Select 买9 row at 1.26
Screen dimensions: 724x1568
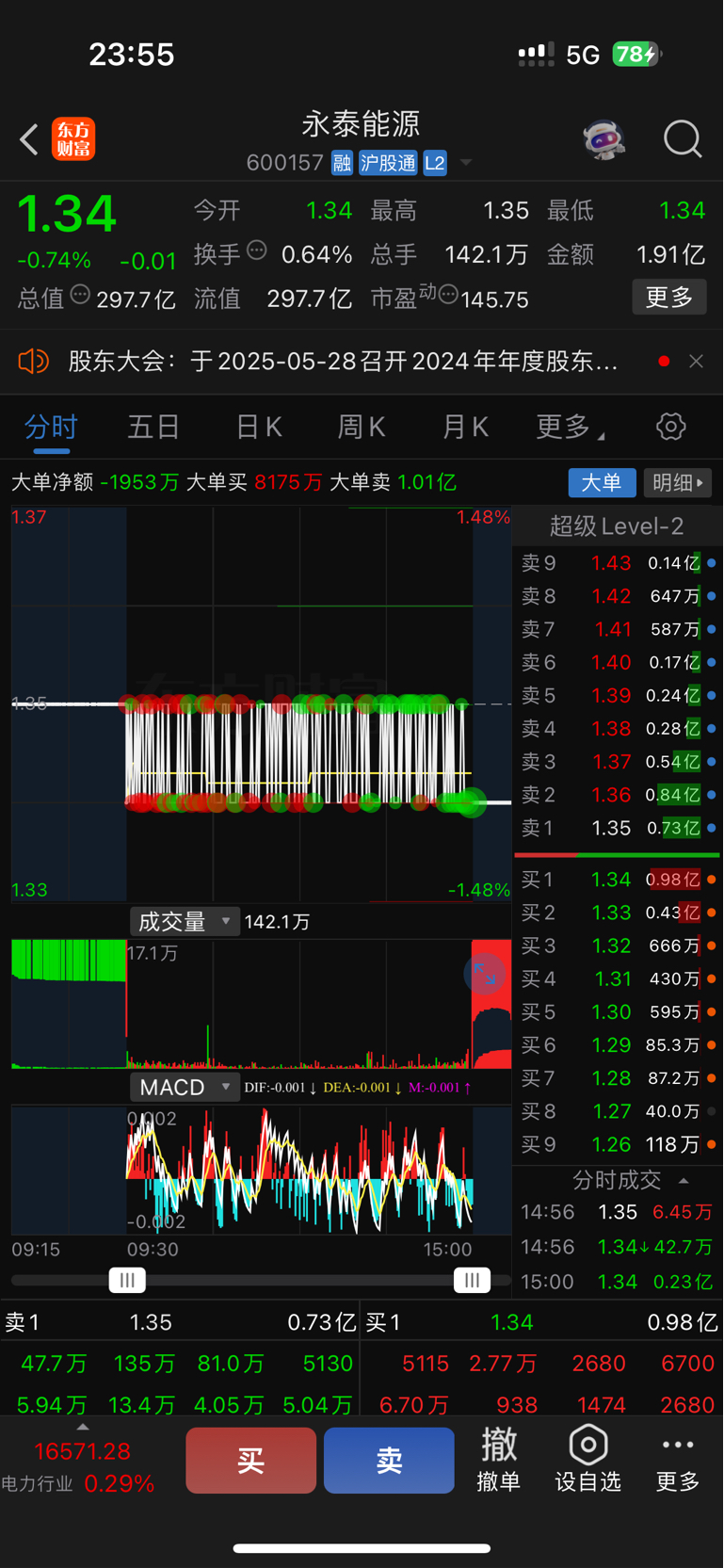click(x=617, y=1145)
